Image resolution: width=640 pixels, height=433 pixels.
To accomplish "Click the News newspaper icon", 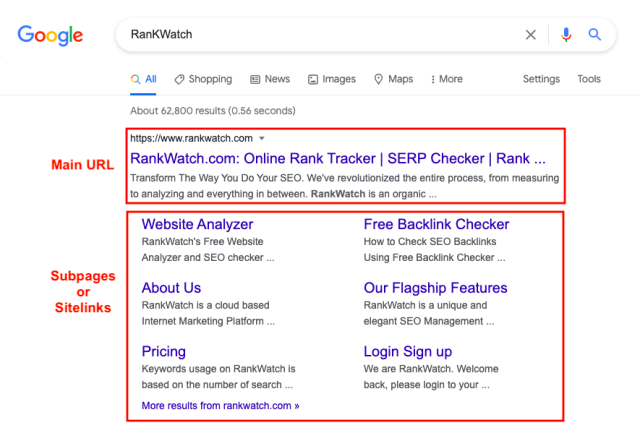I will [x=255, y=79].
